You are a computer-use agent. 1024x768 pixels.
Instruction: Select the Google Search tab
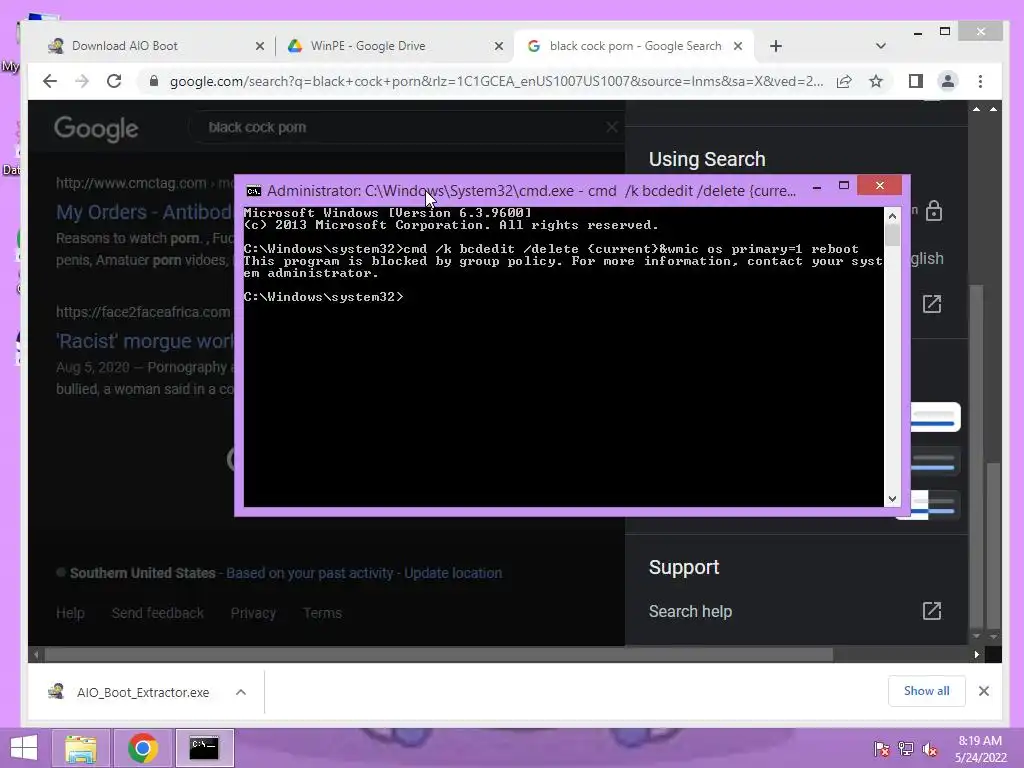pyautogui.click(x=635, y=46)
